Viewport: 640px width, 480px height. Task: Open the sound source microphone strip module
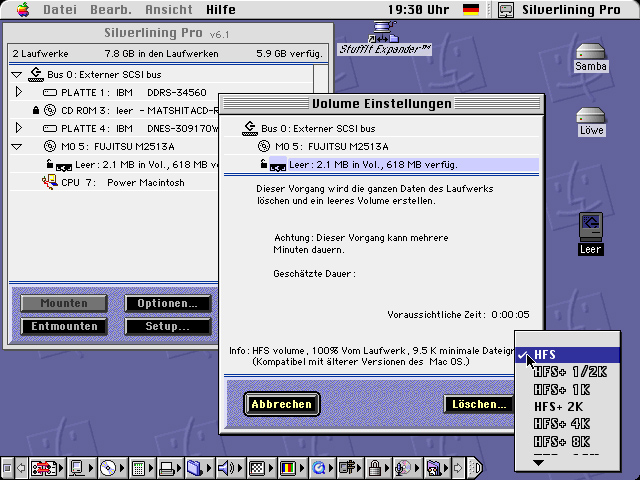[407, 468]
